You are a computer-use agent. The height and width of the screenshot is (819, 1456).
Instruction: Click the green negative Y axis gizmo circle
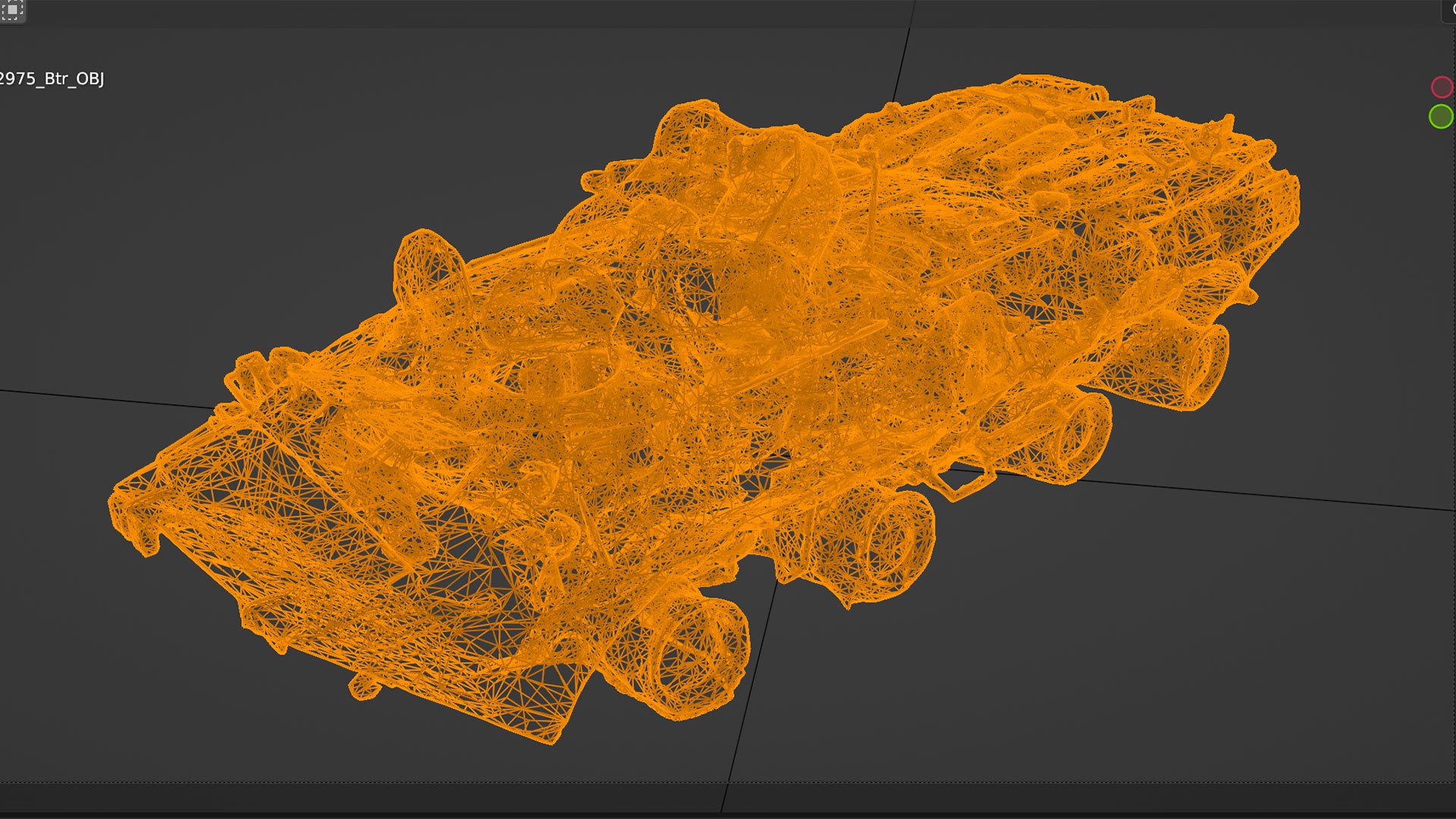tap(1440, 117)
